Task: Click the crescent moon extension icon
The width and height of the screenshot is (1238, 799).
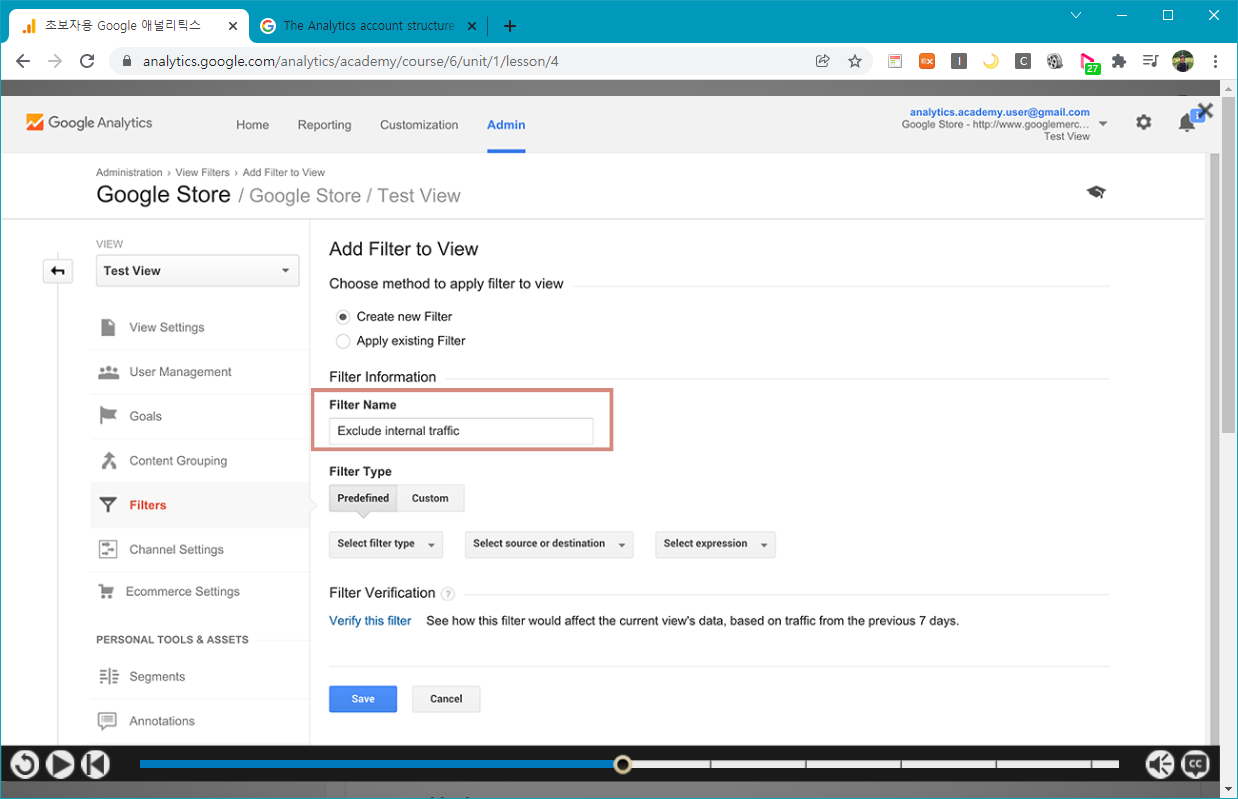Action: point(991,61)
